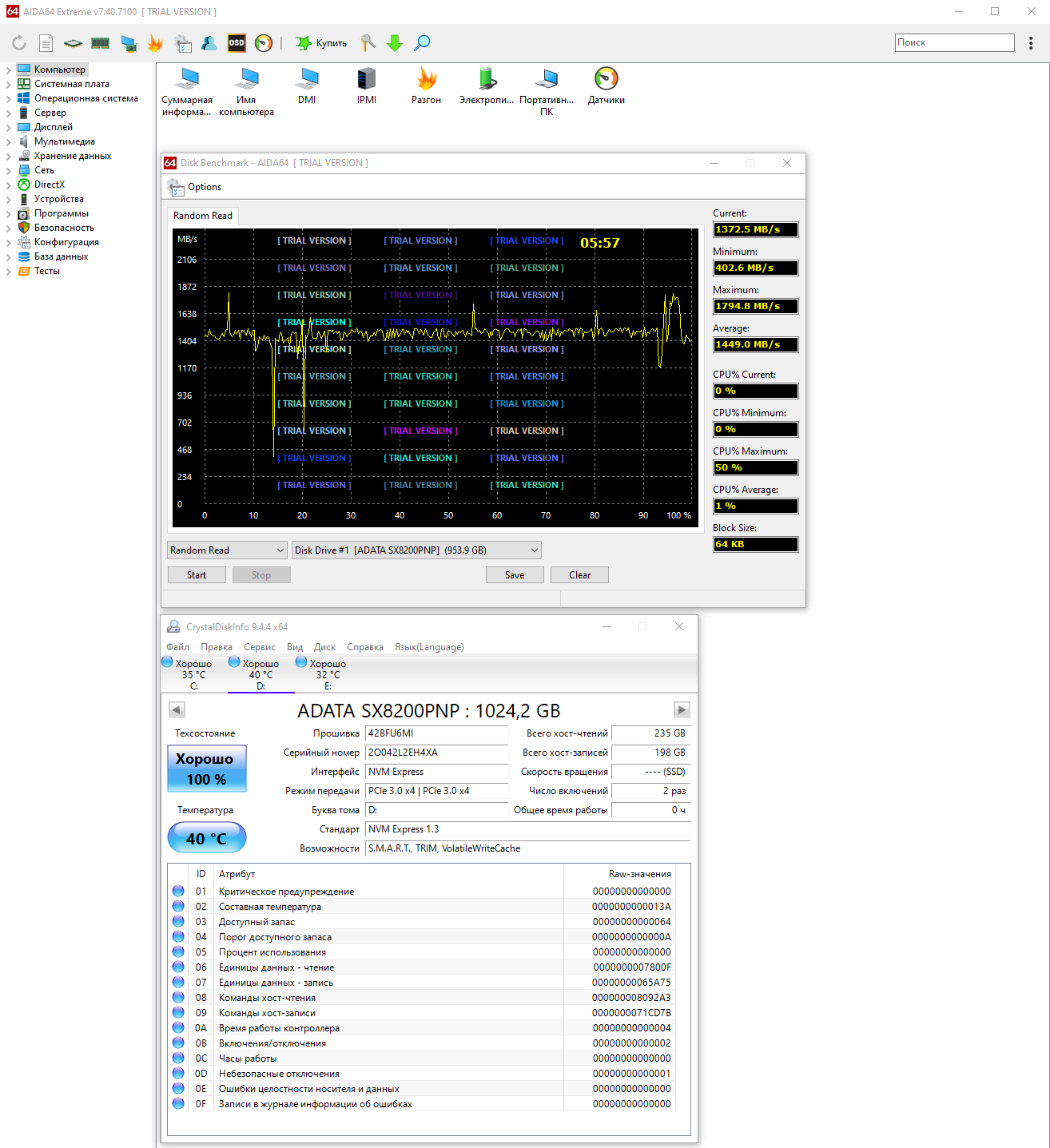The image size is (1050, 1148).
Task: Click the magnifier search toolbar icon
Action: tap(422, 43)
